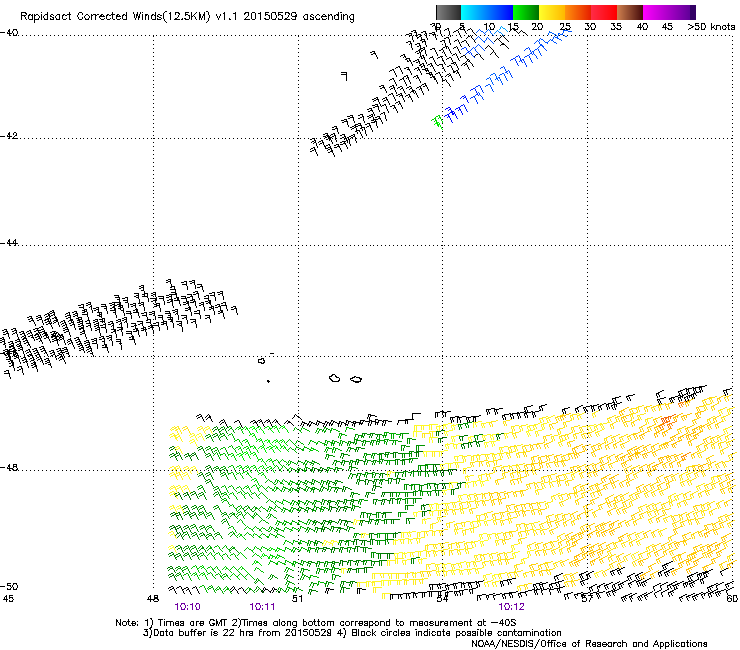740x650 pixels.
Task: Click the '-42' latitude axis label
Action: pyautogui.click(x=9, y=136)
